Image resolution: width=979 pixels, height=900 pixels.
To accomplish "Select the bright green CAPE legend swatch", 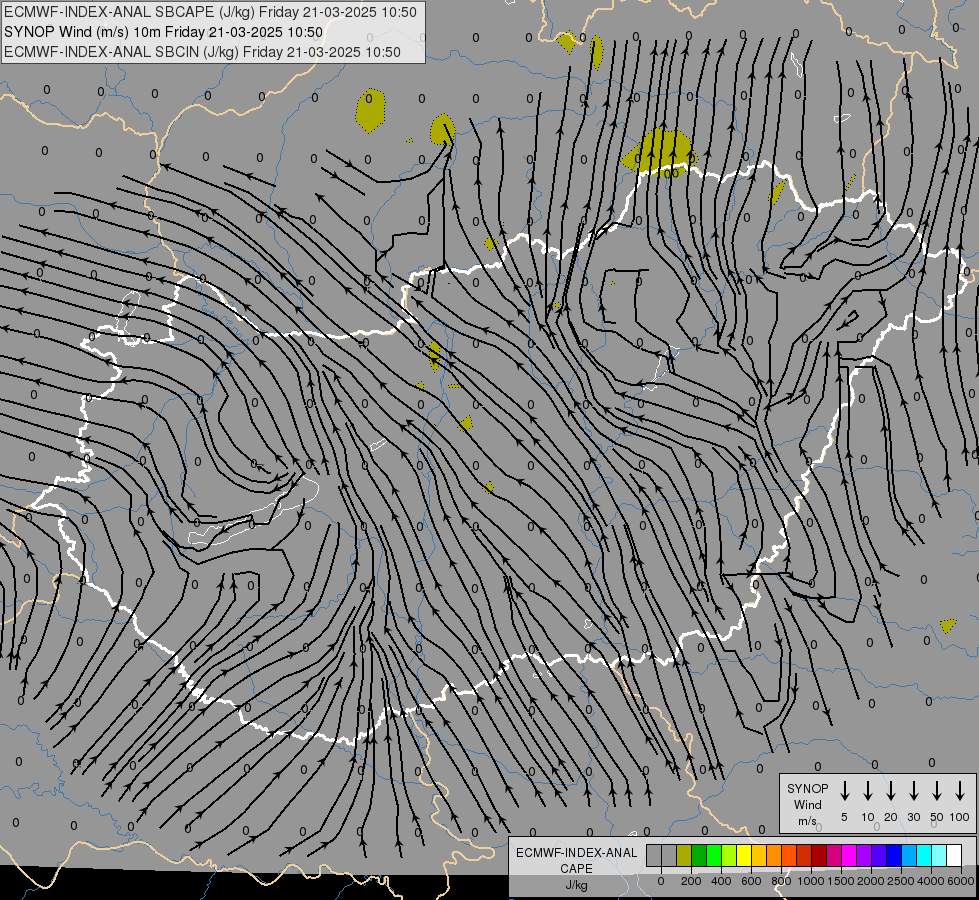I will 714,855.
